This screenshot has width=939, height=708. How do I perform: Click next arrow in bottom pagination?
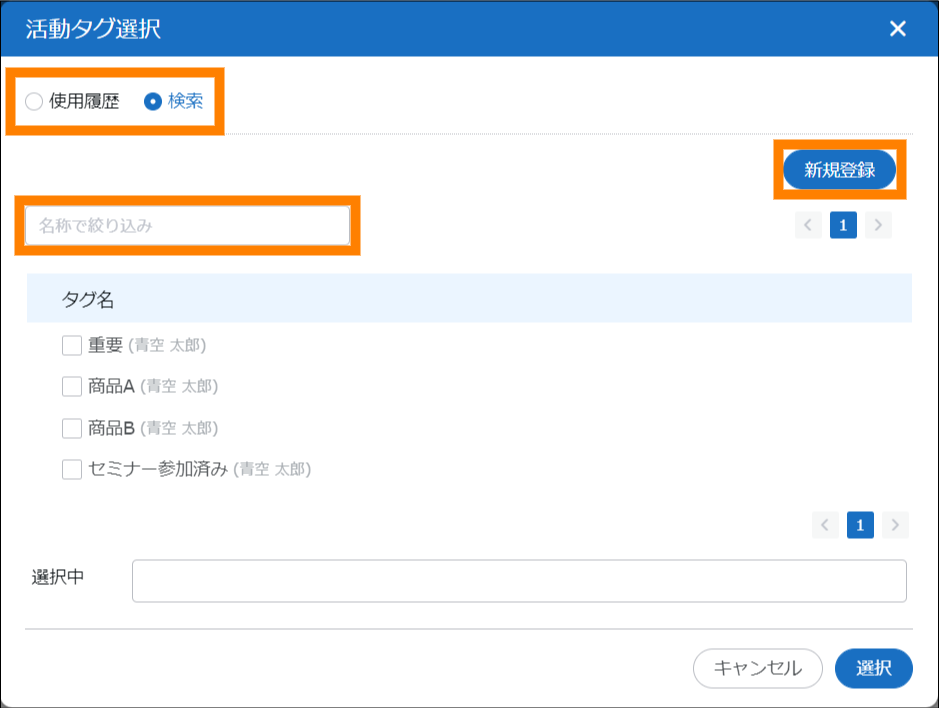click(x=895, y=525)
